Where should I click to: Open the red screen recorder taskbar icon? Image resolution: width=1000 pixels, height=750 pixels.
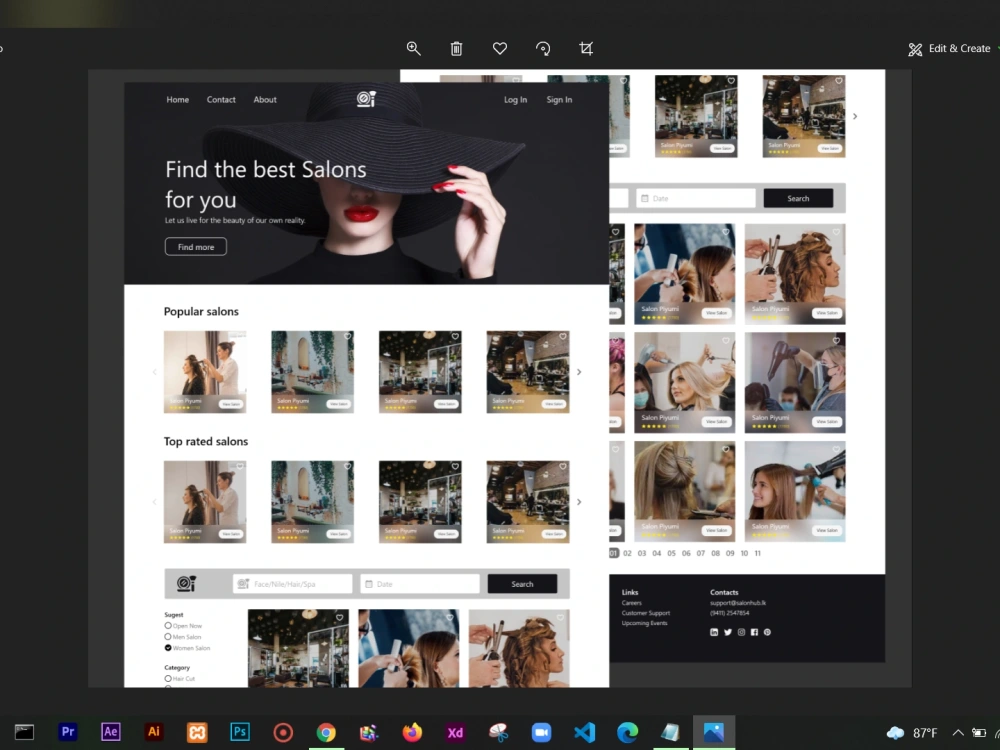pyautogui.click(x=283, y=732)
